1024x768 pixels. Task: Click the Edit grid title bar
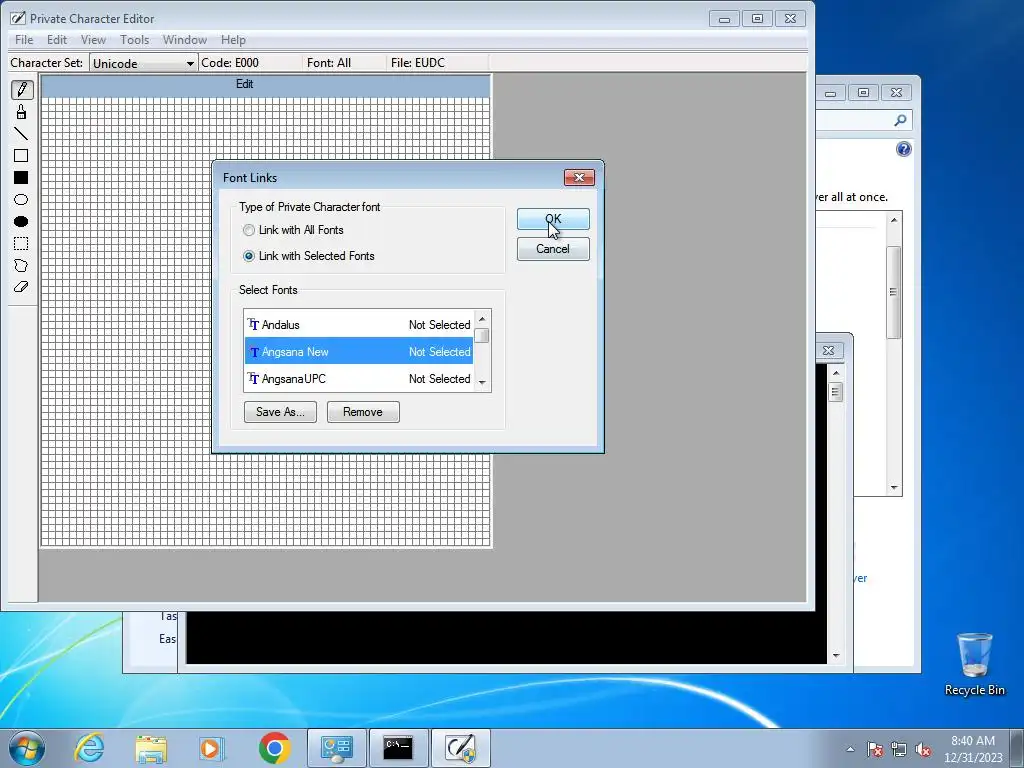(266, 85)
